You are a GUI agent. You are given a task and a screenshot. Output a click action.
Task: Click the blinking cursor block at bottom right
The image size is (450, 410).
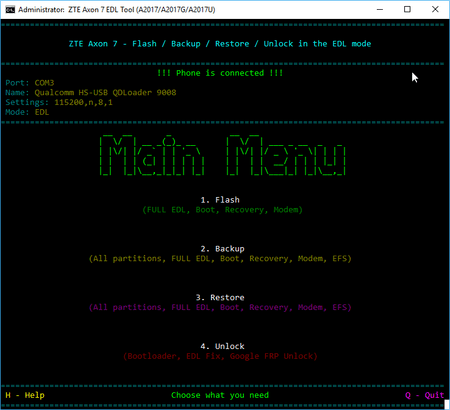point(447,404)
